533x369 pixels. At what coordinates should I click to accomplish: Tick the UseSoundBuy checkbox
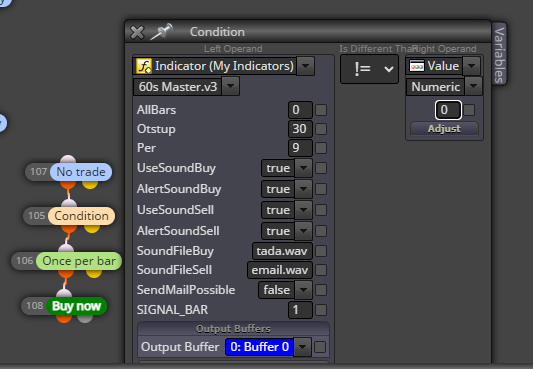(321, 168)
